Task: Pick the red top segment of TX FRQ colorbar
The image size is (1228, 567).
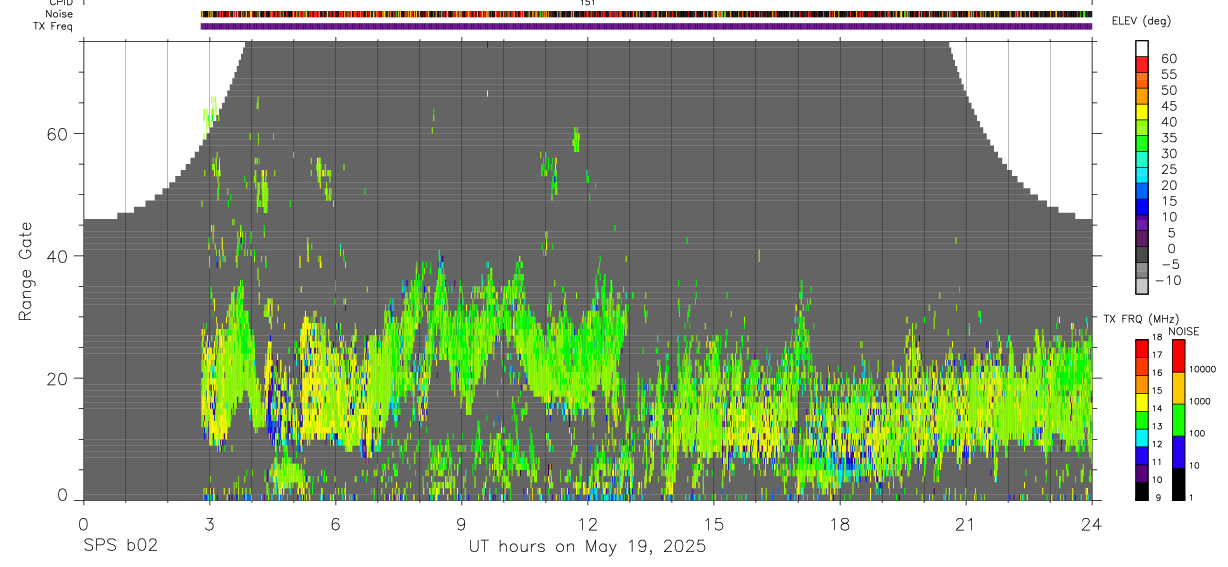Action: (1142, 347)
